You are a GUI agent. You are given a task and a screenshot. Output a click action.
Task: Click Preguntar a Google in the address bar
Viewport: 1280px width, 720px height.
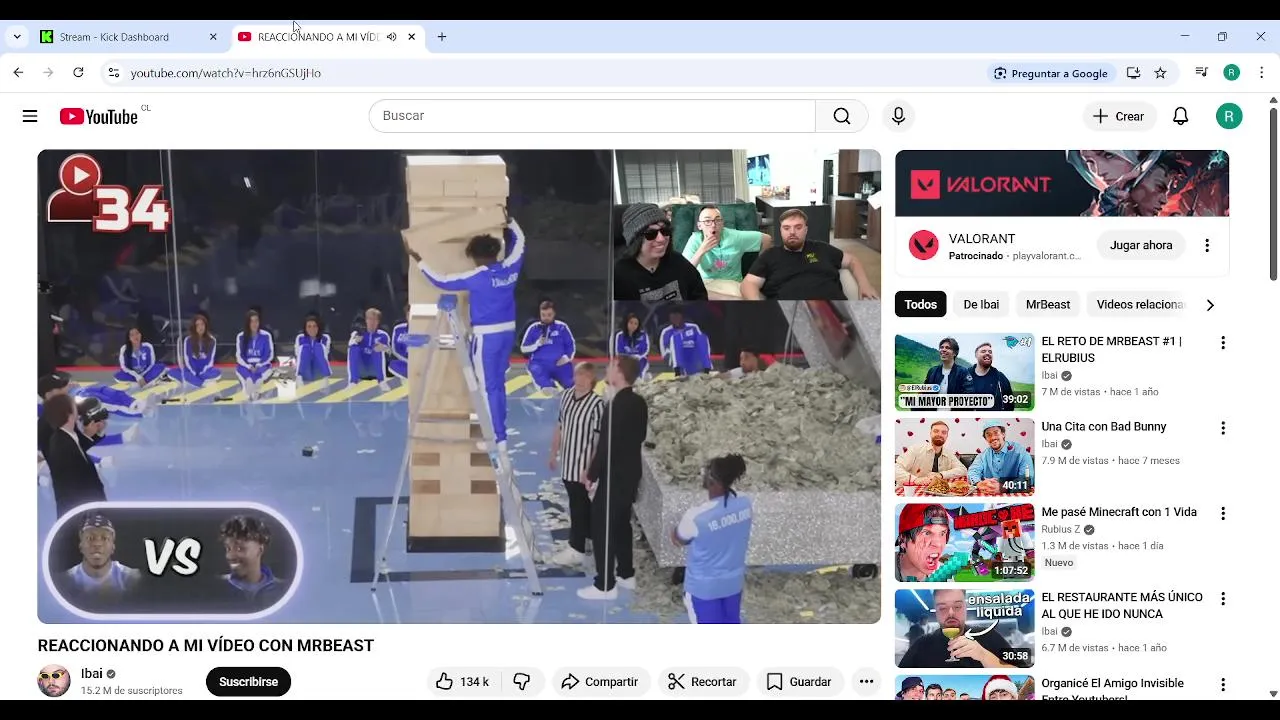(1050, 73)
